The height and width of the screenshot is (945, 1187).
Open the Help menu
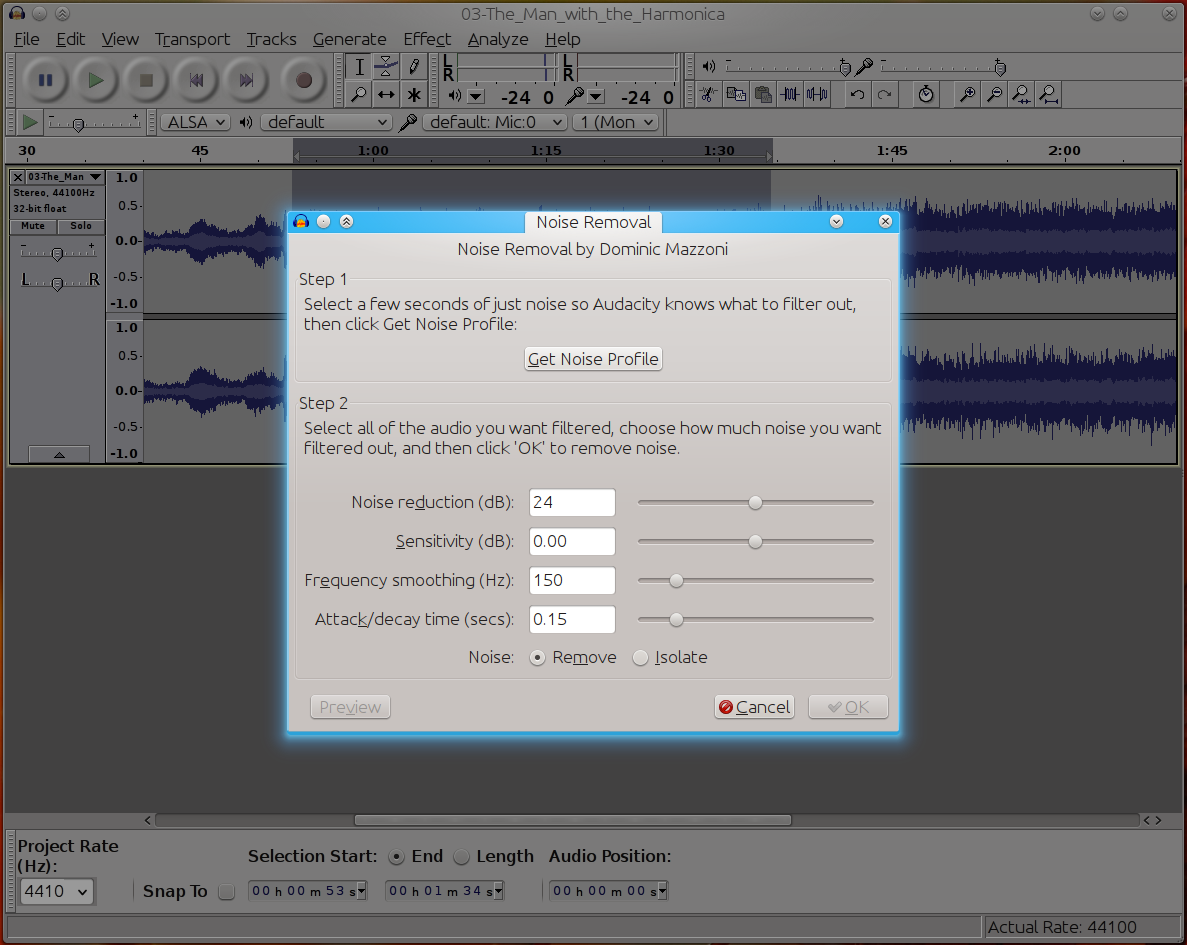562,39
